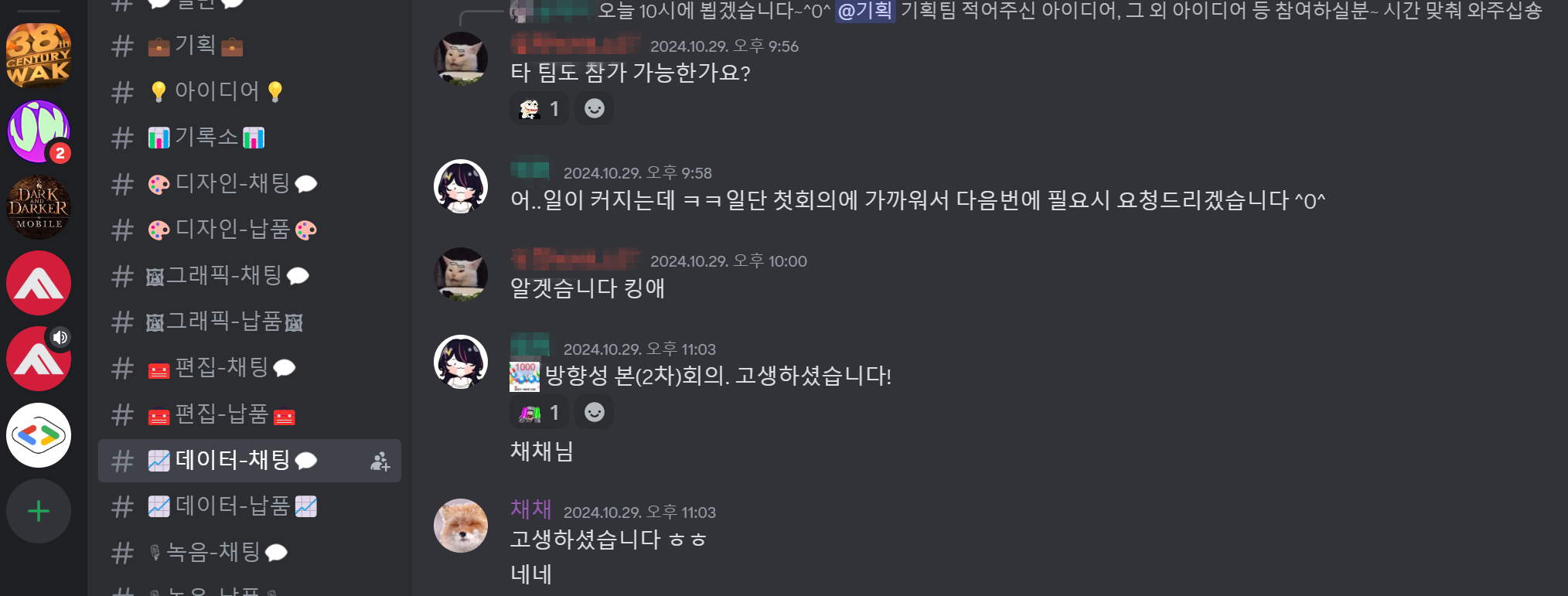Toggle the reaction with count 1 below 고생하셨습니다
The width and height of the screenshot is (1568, 596).
[x=540, y=412]
